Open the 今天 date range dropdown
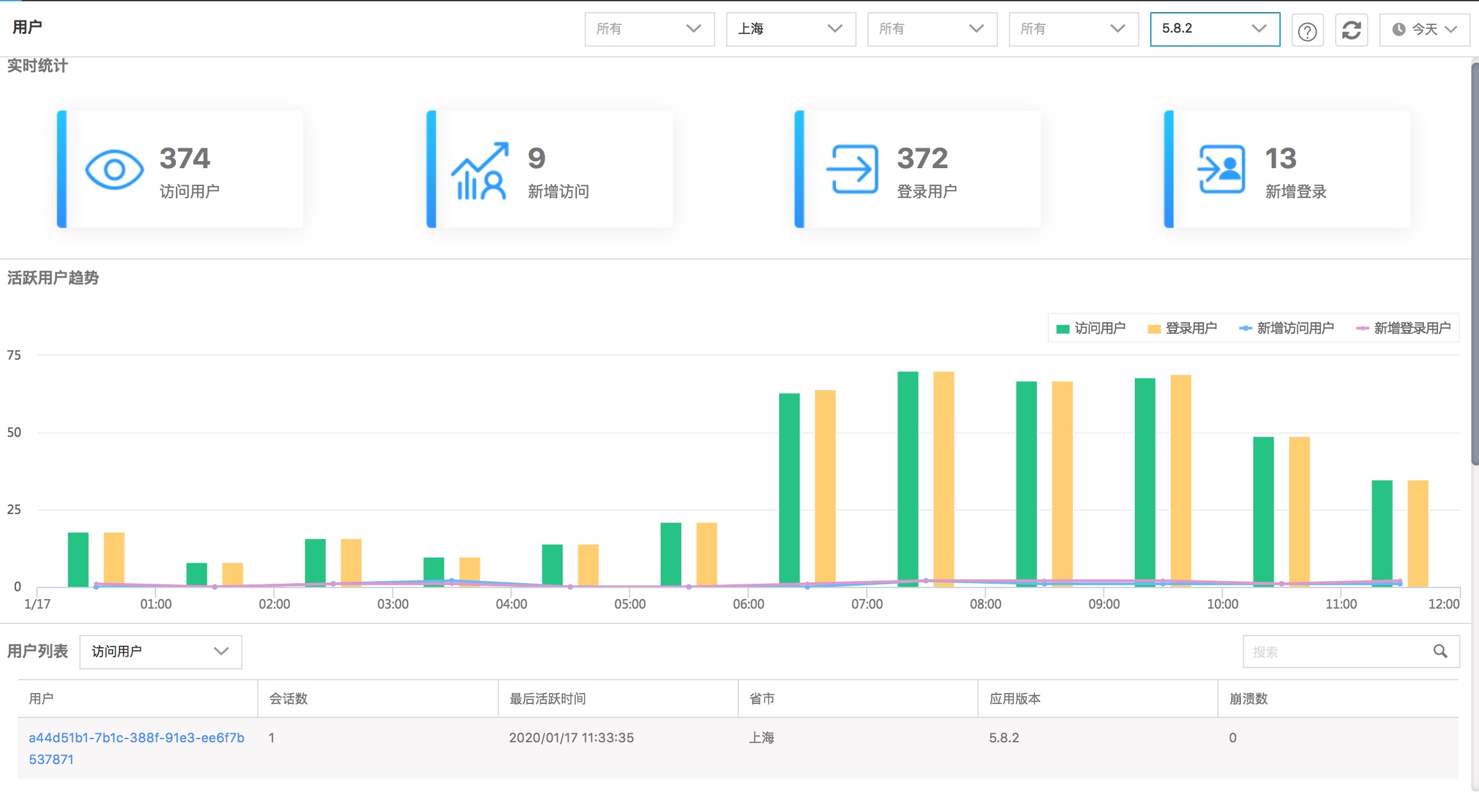Viewport: 1479px width, 812px height. click(1424, 29)
